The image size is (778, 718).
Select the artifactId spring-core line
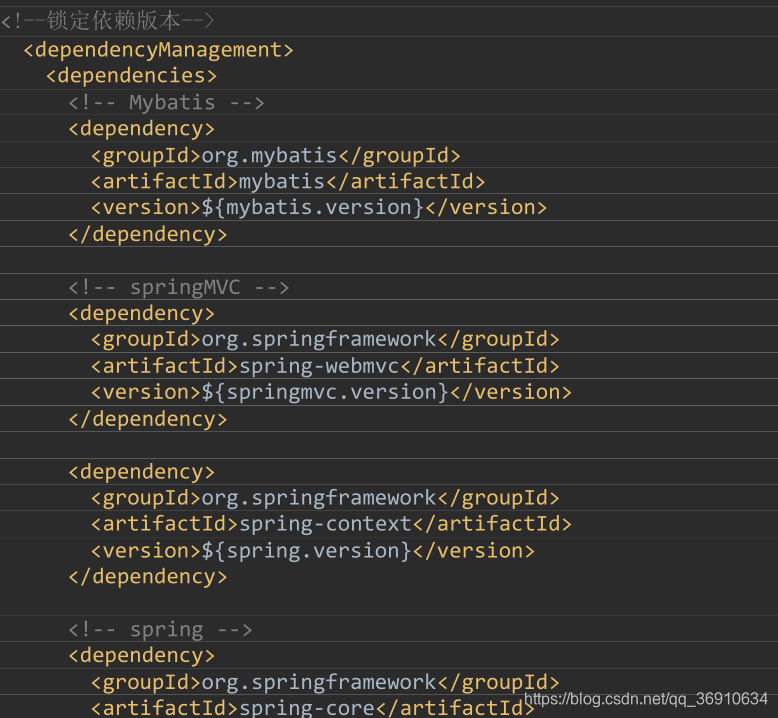coord(313,708)
